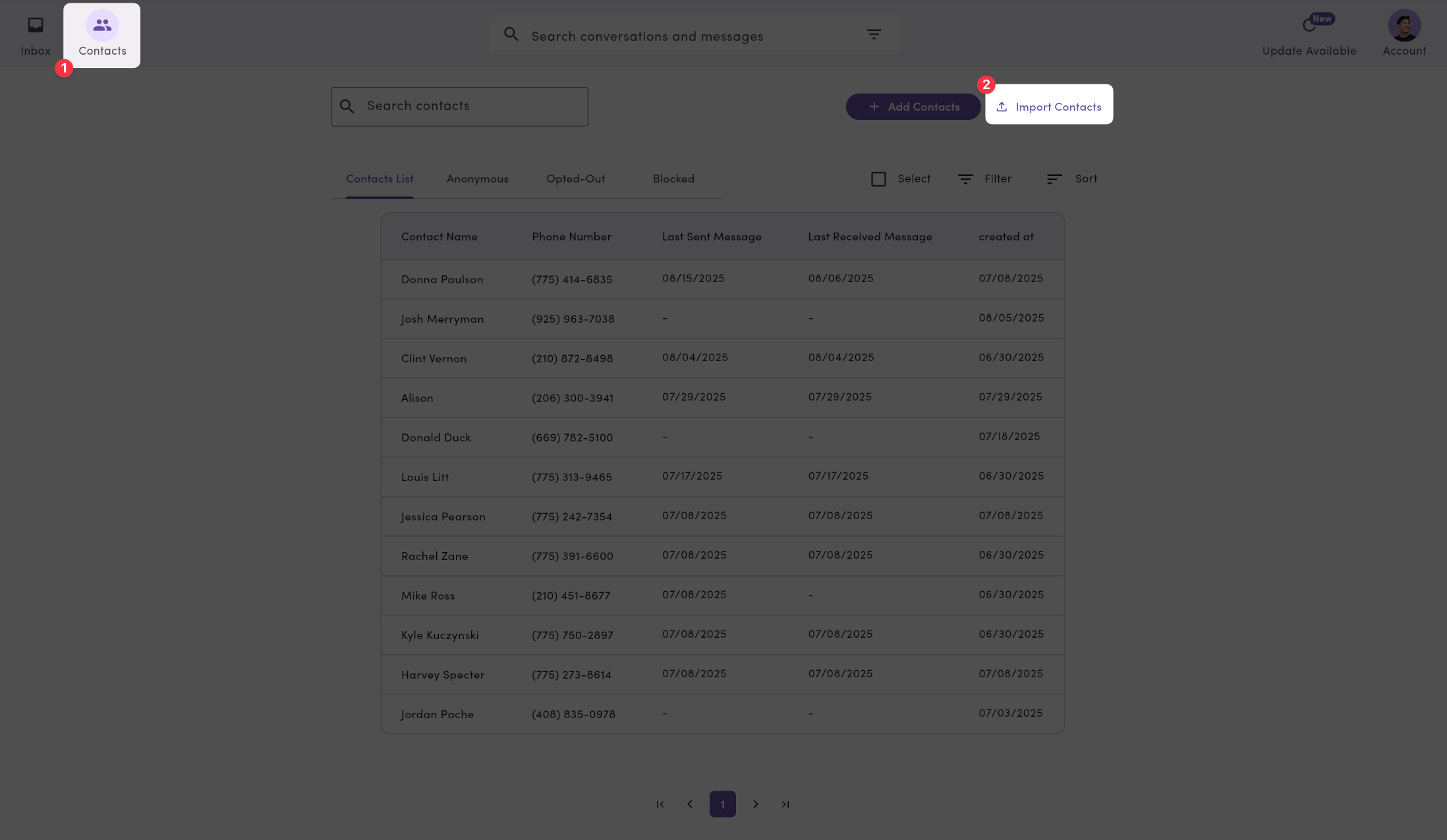Viewport: 1447px width, 840px height.
Task: Open the Blocked tab
Action: pyautogui.click(x=673, y=179)
